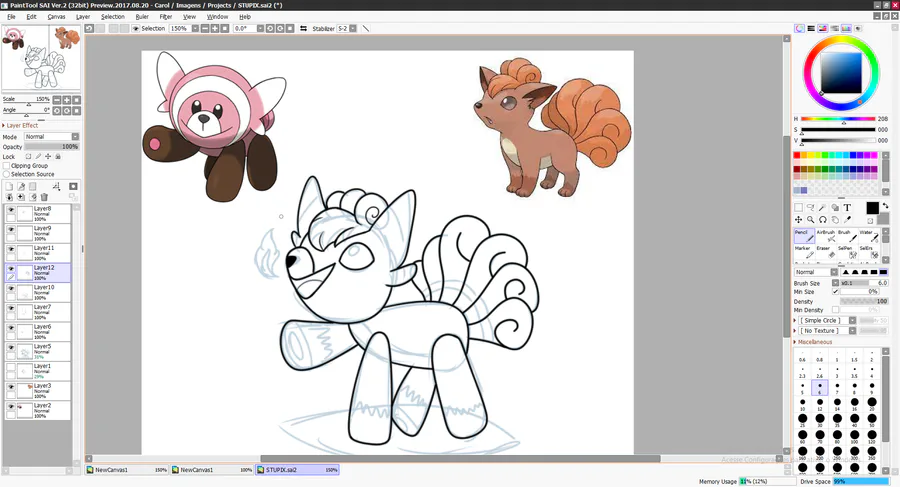The height and width of the screenshot is (487, 900).
Task: Toggle visibility of Layer12
Action: (11, 269)
